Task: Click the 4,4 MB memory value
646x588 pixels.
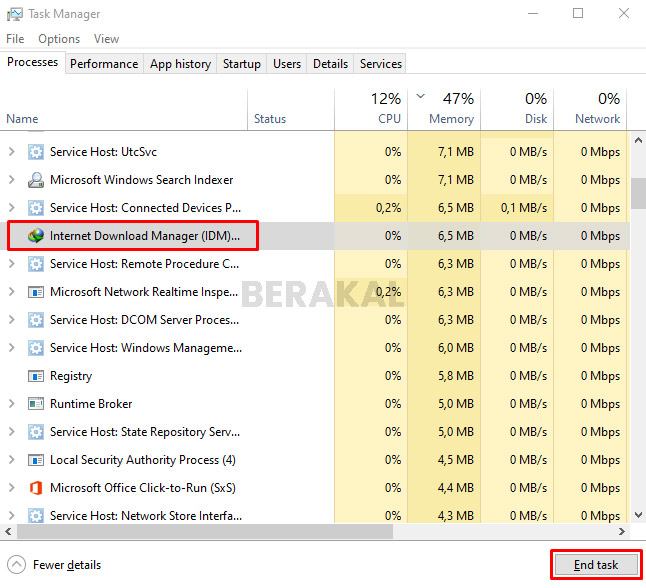Action: [456, 488]
